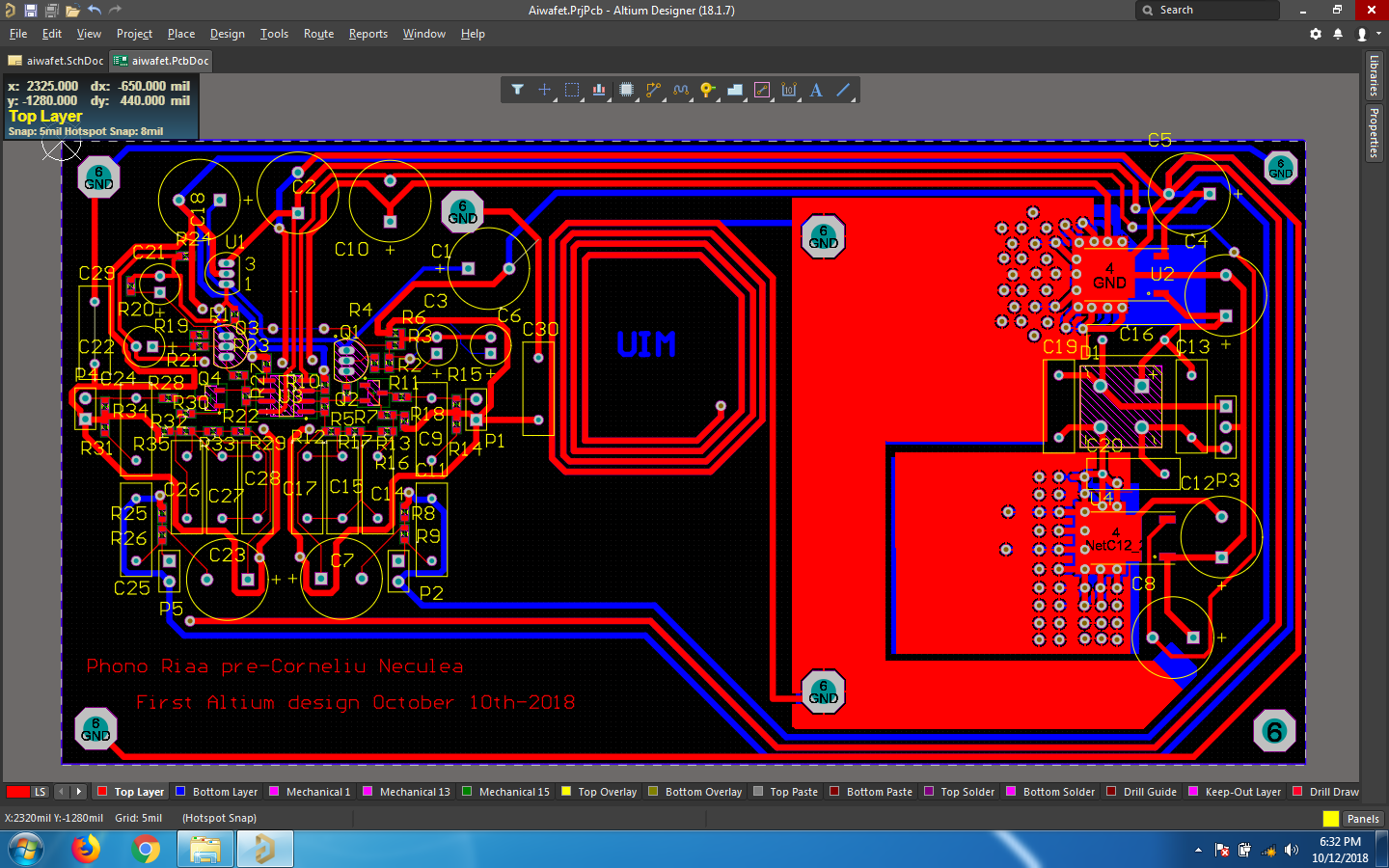Open the File menu
1389x868 pixels.
click(x=18, y=34)
